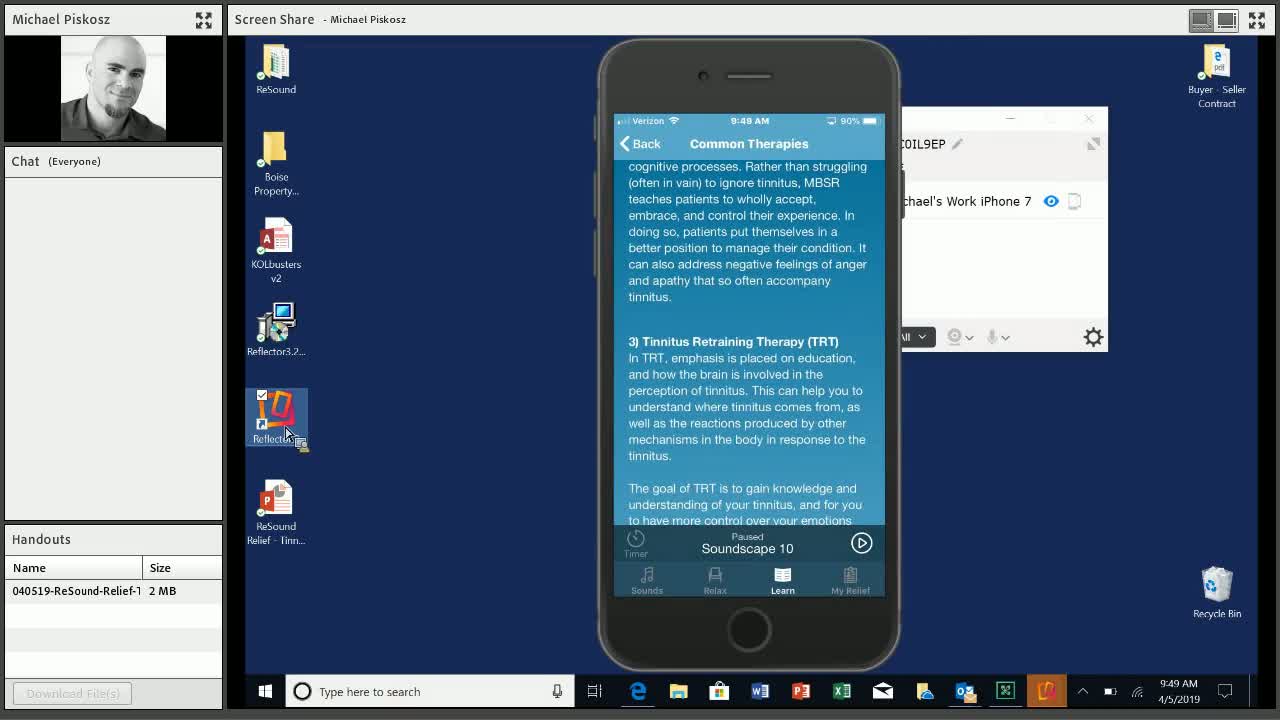Viewport: 1280px width, 720px height.
Task: Click the device frame icon in Reflector
Action: coord(1075,201)
